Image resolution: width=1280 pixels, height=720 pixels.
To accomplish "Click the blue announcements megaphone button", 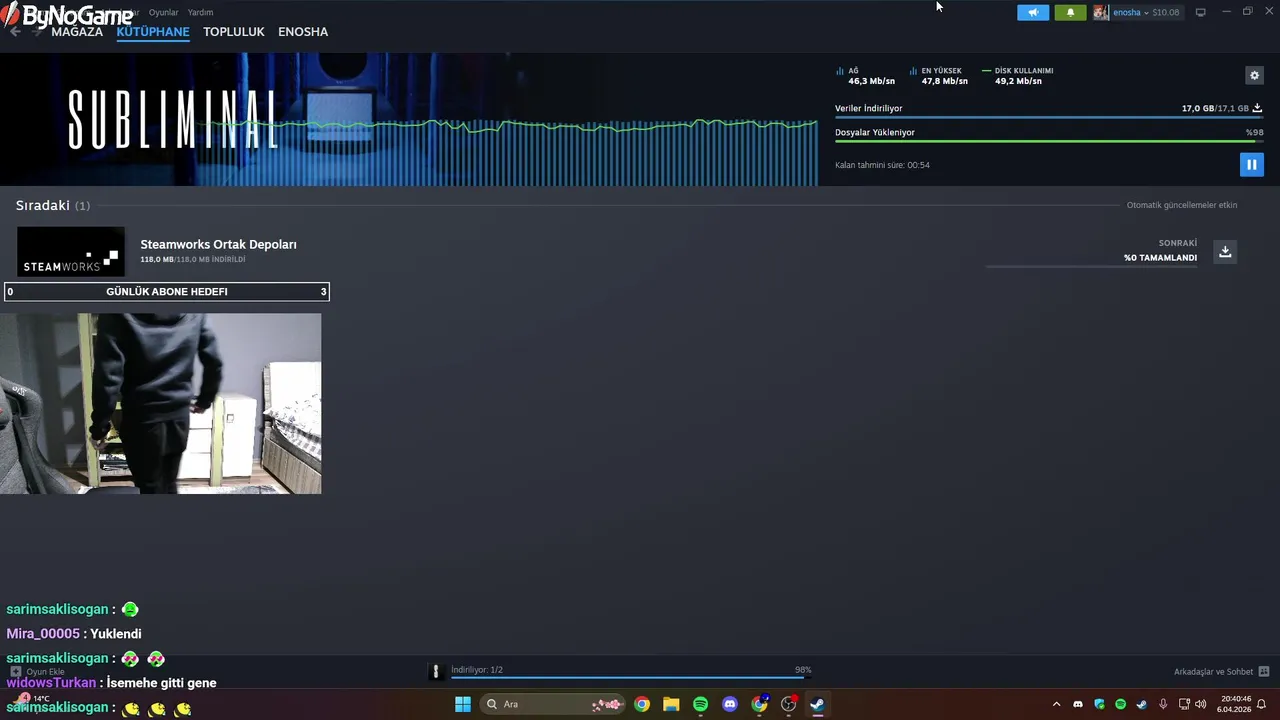I will 1033,12.
